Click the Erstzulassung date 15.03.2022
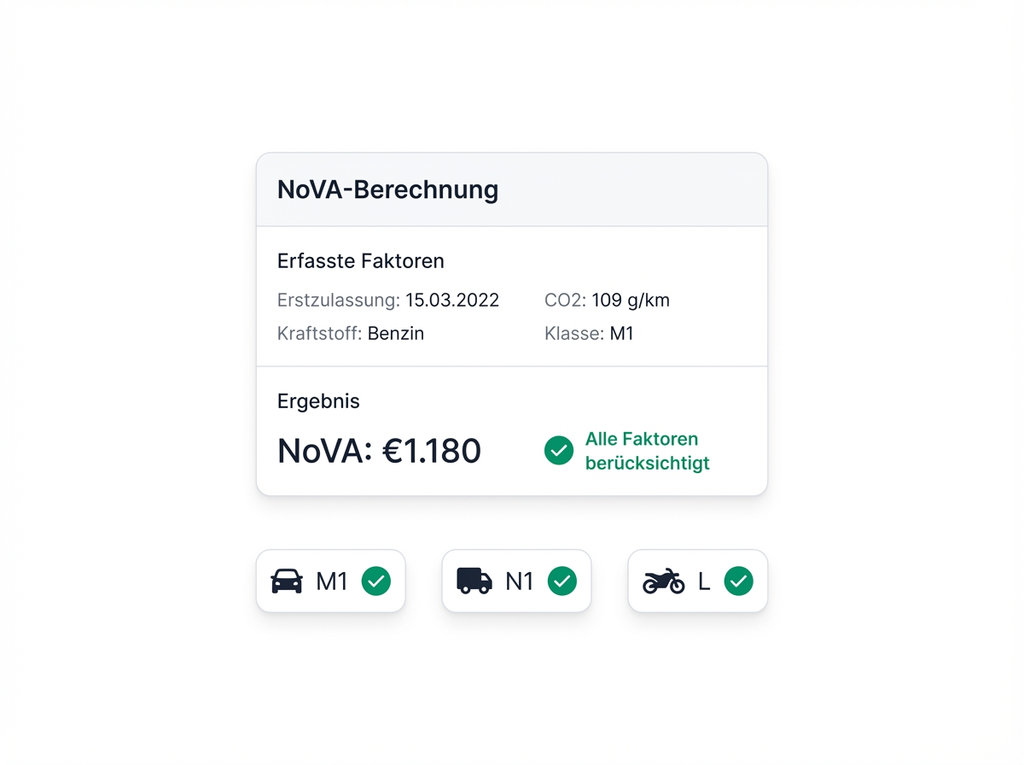This screenshot has height=765, width=1024. click(452, 300)
